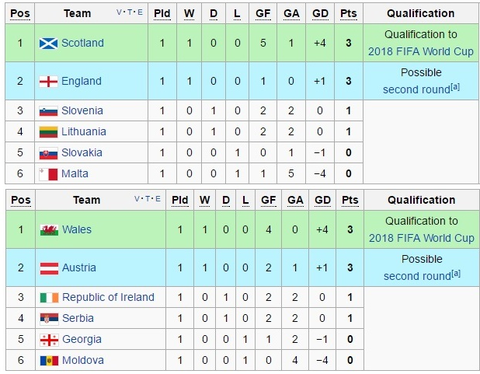Viewport: 480px width, 374px height.
Task: Click second round link in Austria row
Action: (417, 276)
